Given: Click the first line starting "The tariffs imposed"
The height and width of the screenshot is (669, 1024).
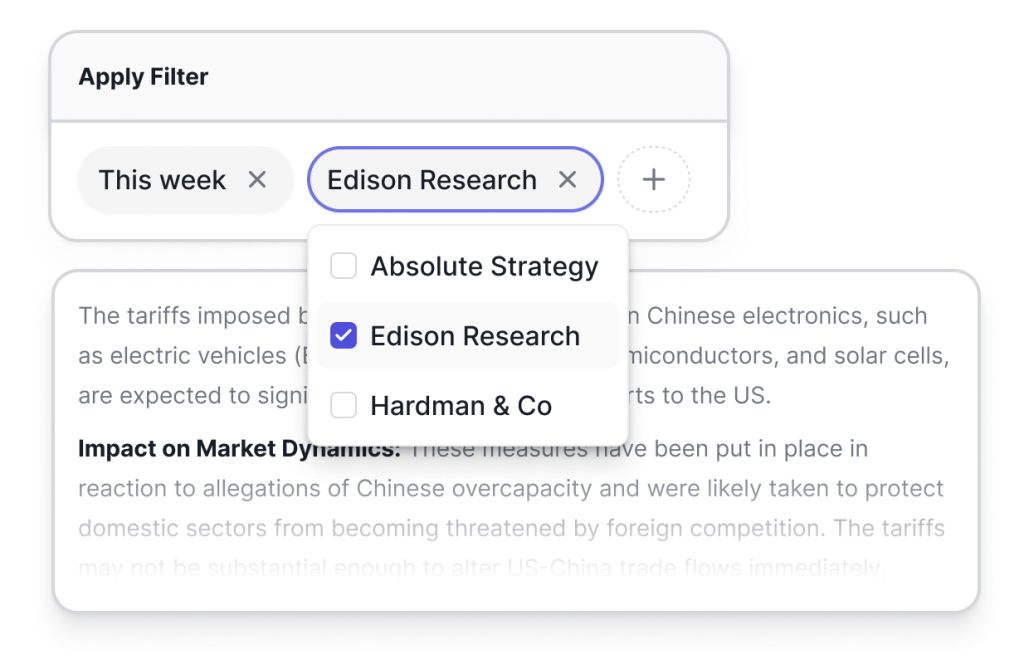Looking at the screenshot, I should (x=190, y=316).
